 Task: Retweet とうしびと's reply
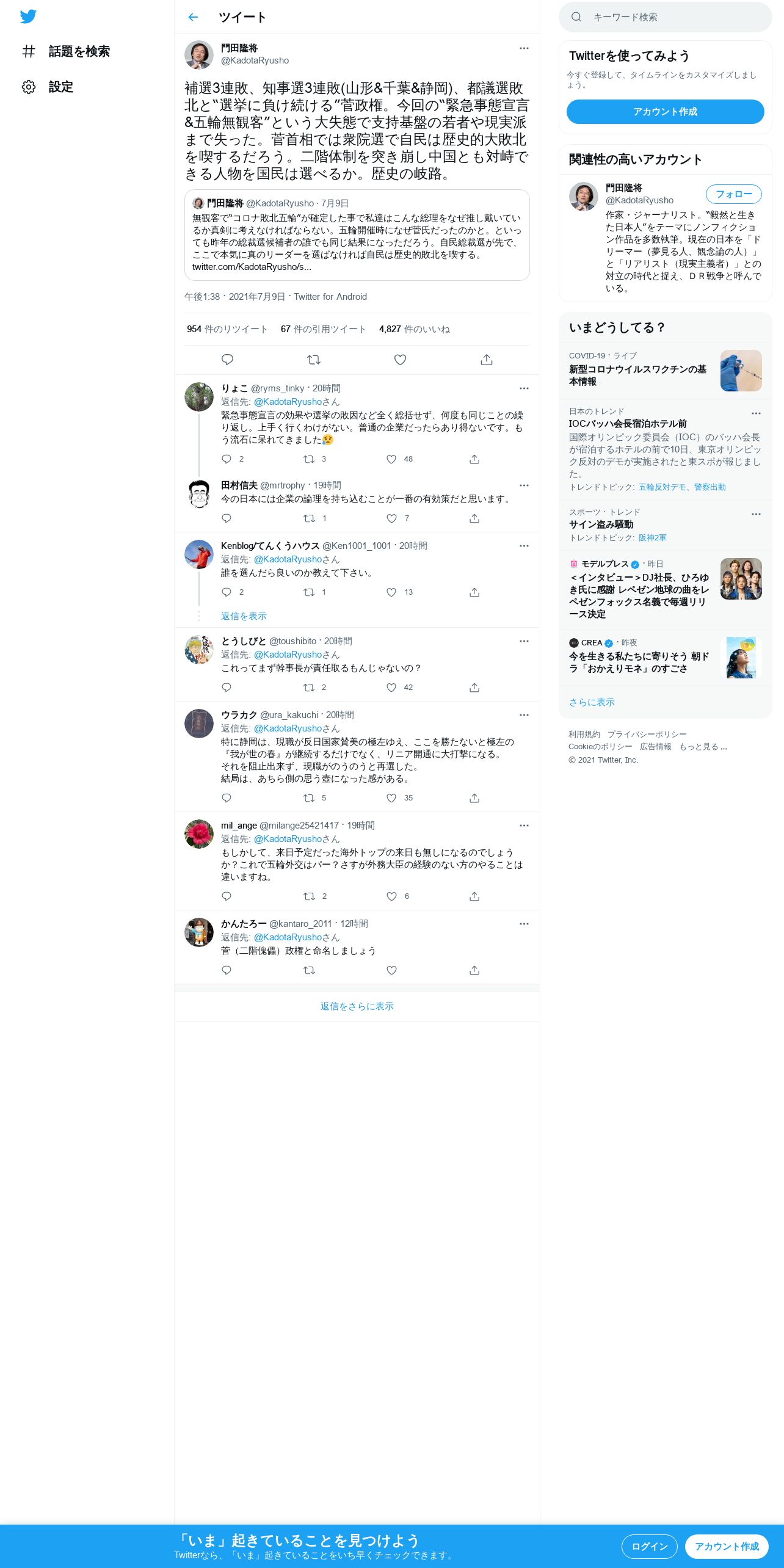309,688
